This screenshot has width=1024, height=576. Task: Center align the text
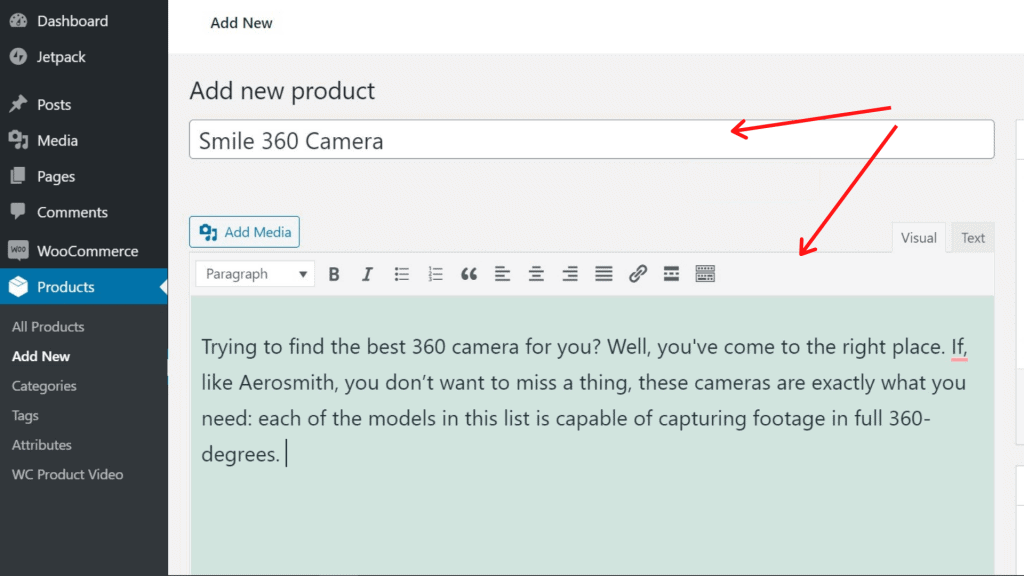tap(536, 274)
